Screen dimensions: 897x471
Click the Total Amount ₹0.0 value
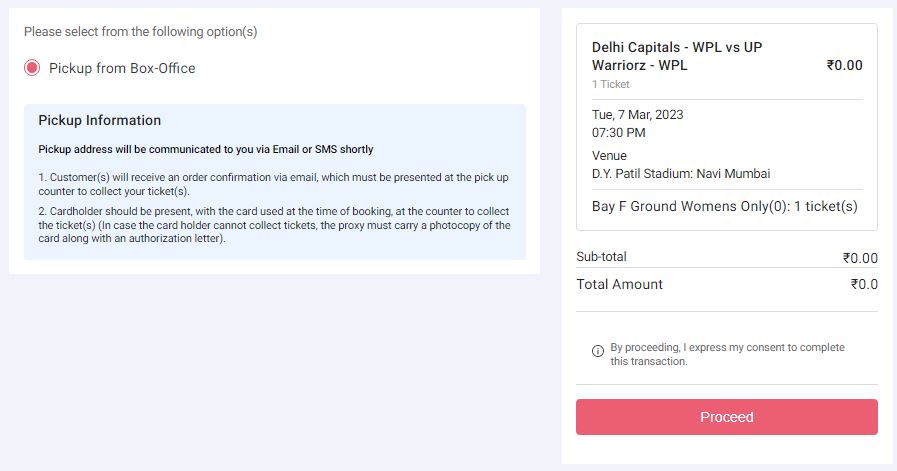[864, 284]
